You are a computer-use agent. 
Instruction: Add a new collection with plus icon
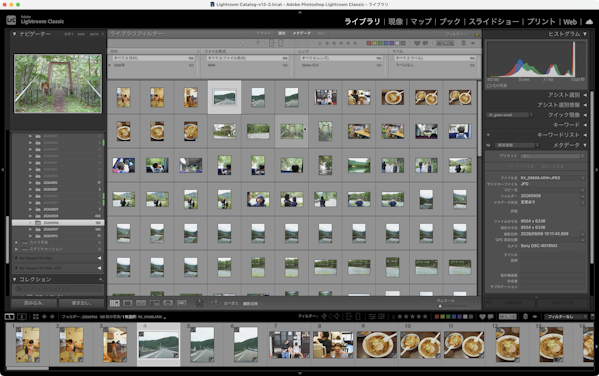[101, 279]
